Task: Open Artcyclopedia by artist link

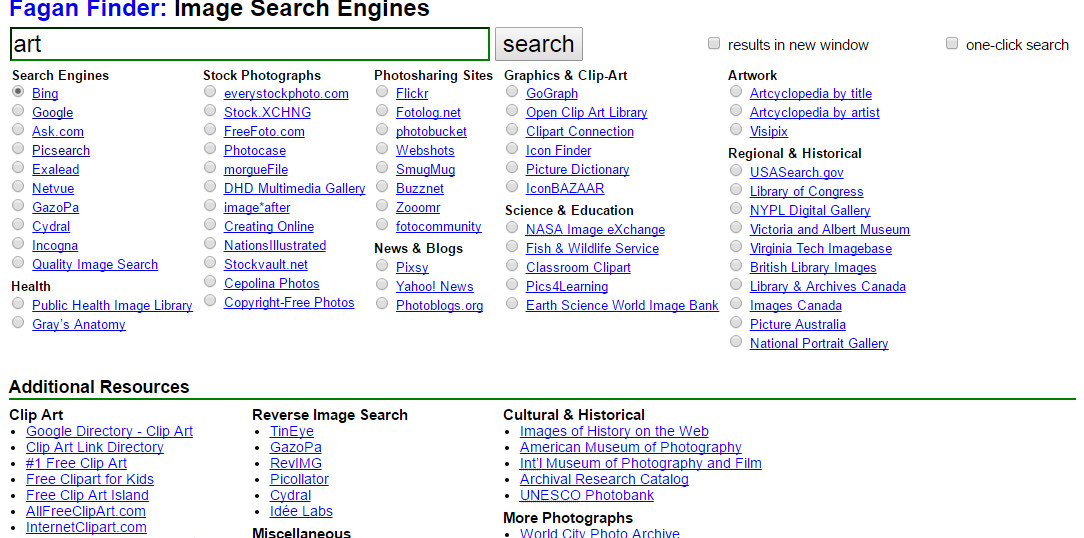Action: [x=815, y=112]
